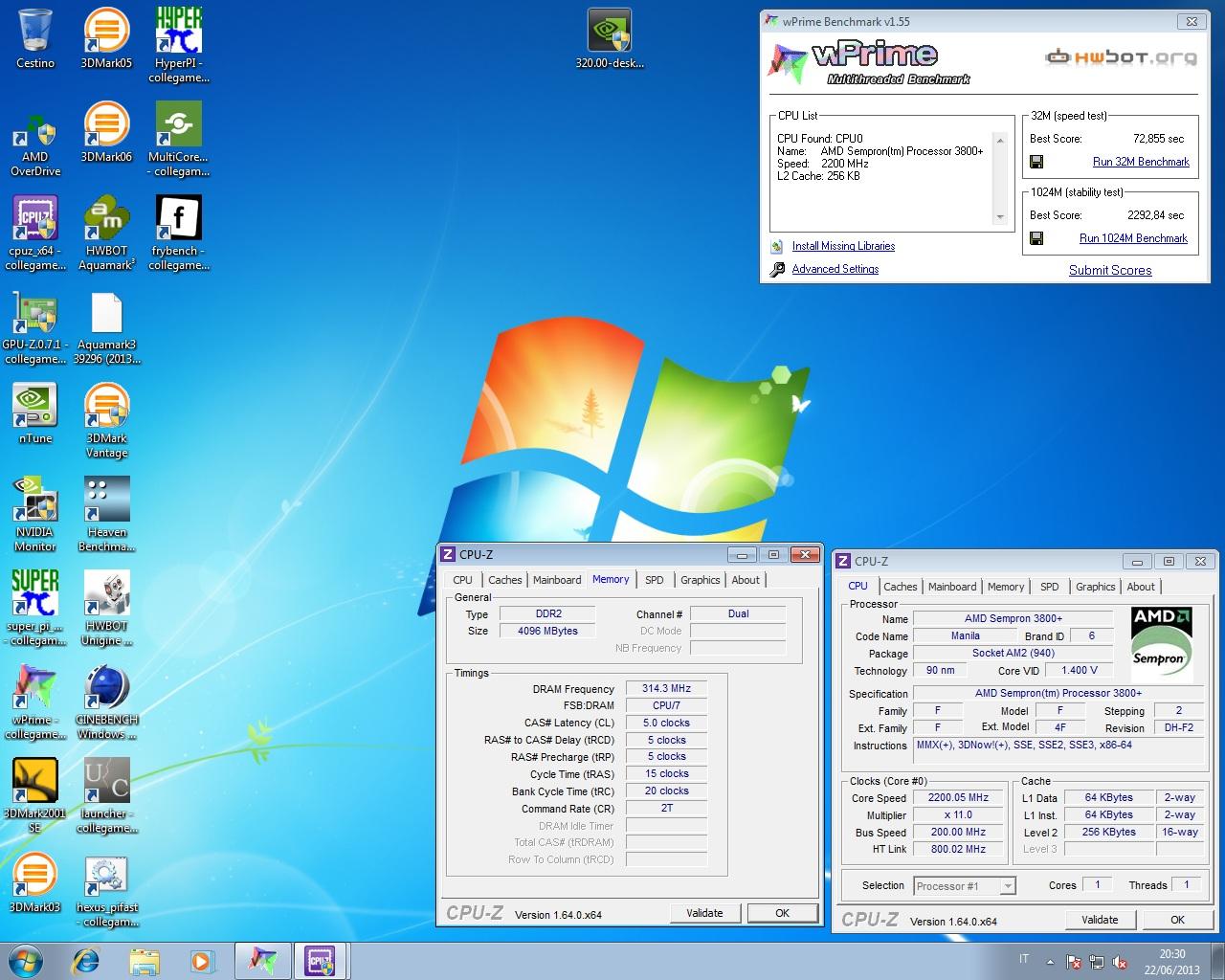Viewport: 1225px width, 980px height.
Task: Open wPrime Advanced Settings link
Action: 835,269
